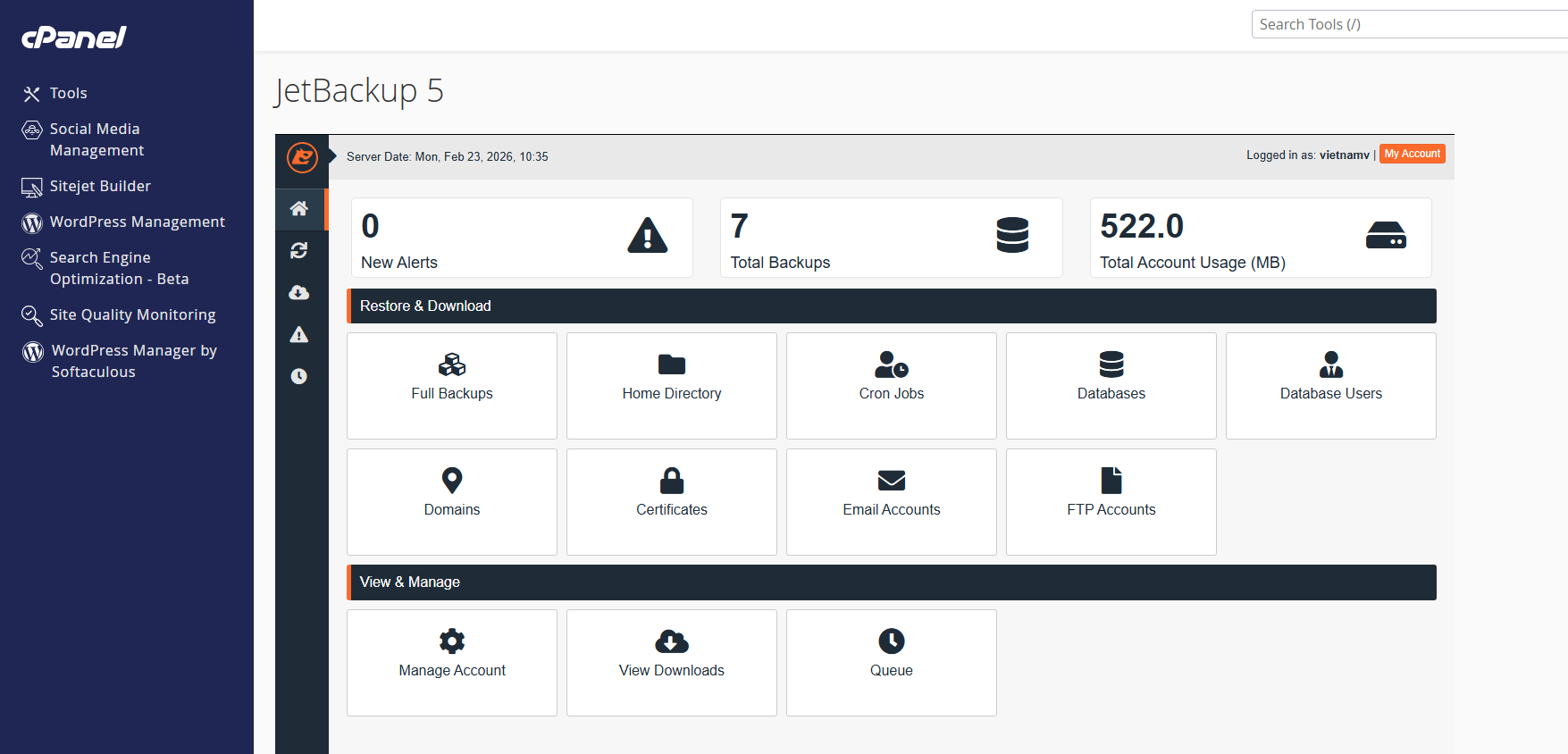The image size is (1568, 754).
Task: Click the My Account button
Action: pos(1413,154)
